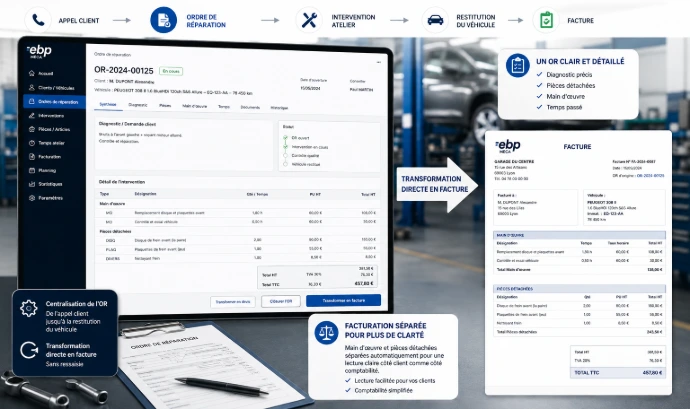The width and height of the screenshot is (690, 409).
Task: Click the OR-2024-00125 order title
Action: click(x=124, y=70)
